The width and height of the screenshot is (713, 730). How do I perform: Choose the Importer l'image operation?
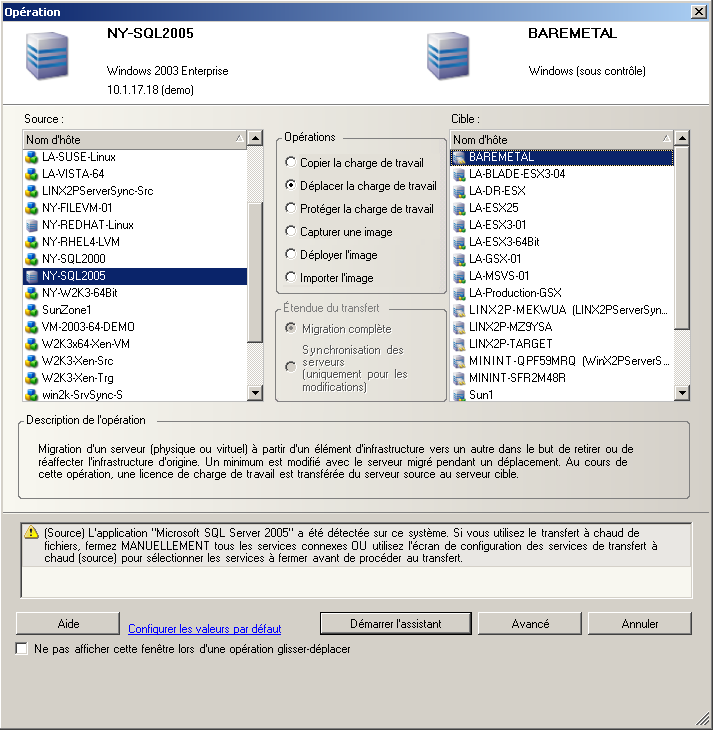click(291, 277)
